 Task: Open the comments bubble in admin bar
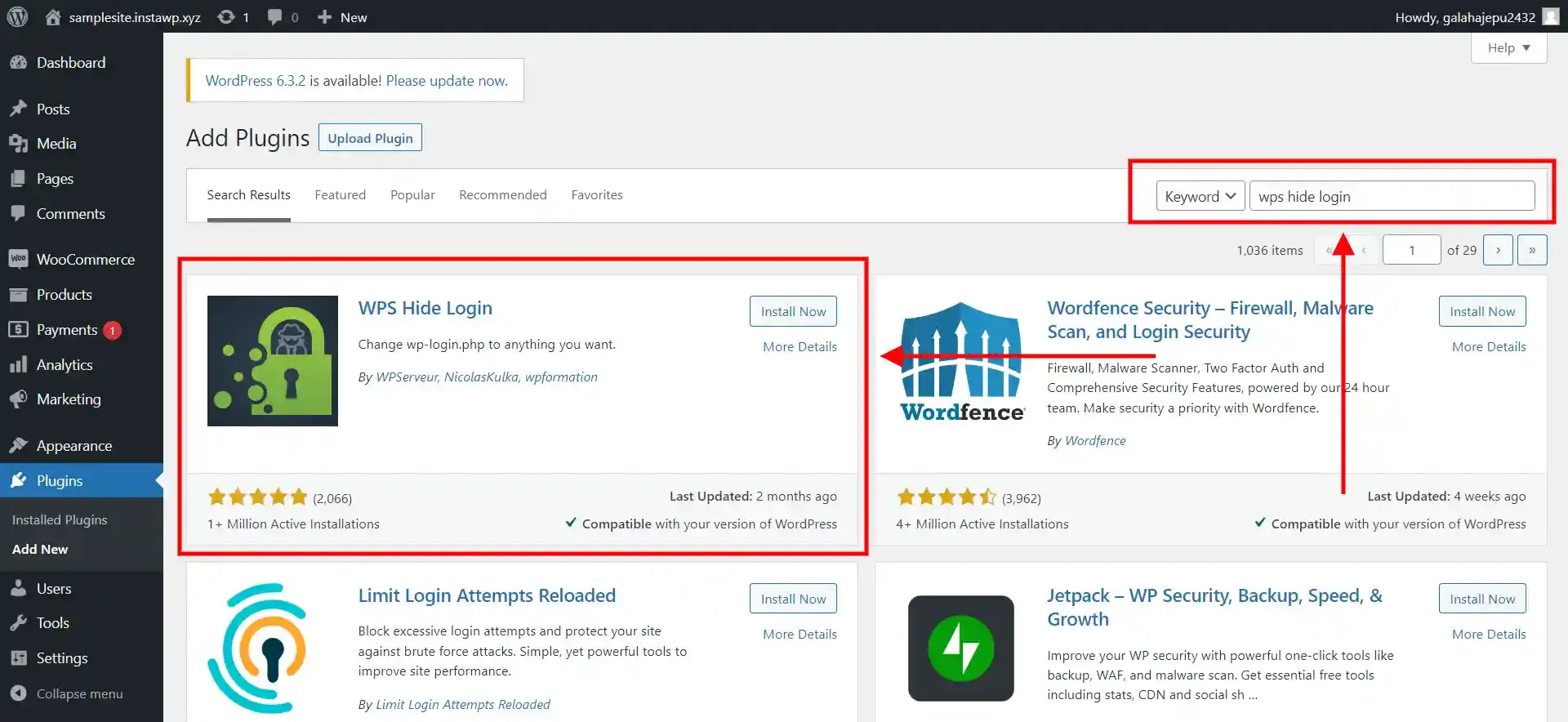[x=275, y=16]
